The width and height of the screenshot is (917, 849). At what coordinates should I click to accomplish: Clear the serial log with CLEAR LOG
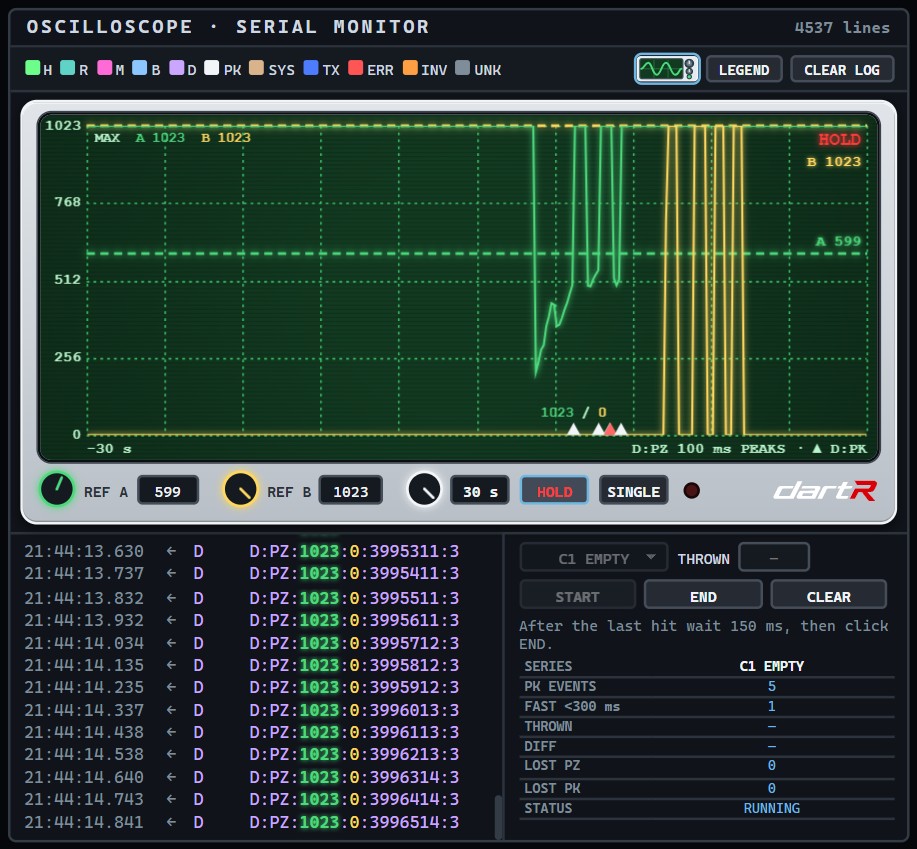(x=842, y=70)
